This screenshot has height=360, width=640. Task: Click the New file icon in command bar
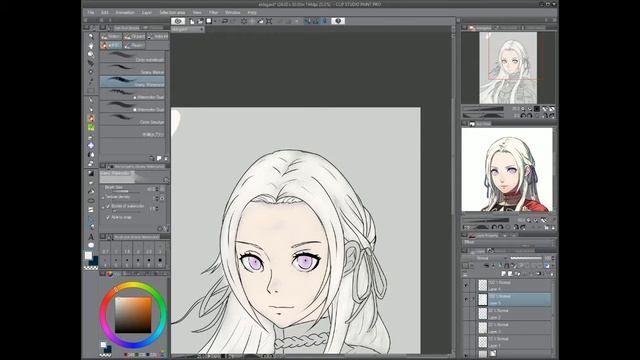point(191,21)
